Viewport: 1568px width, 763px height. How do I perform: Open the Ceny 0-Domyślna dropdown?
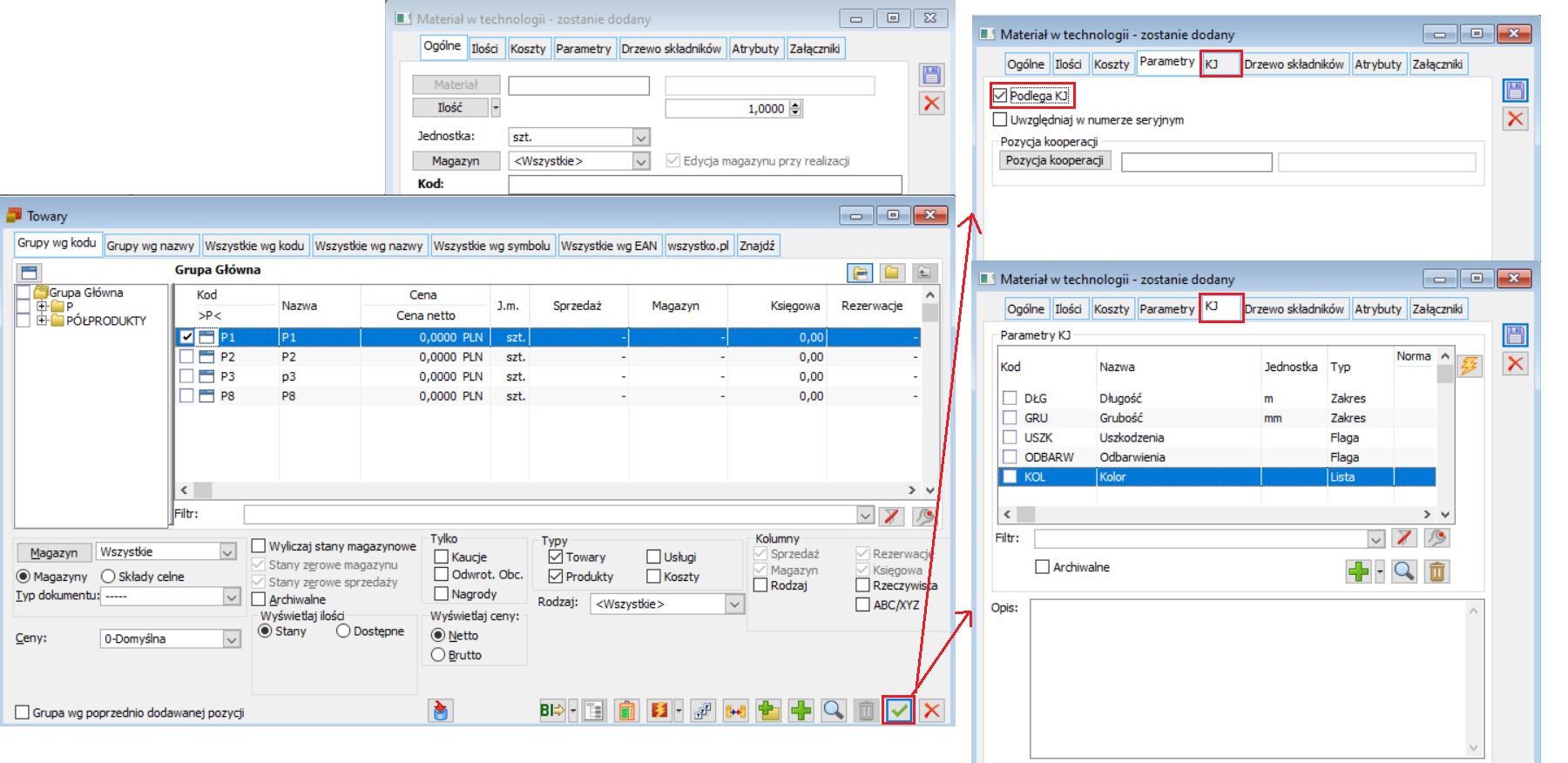tap(232, 638)
